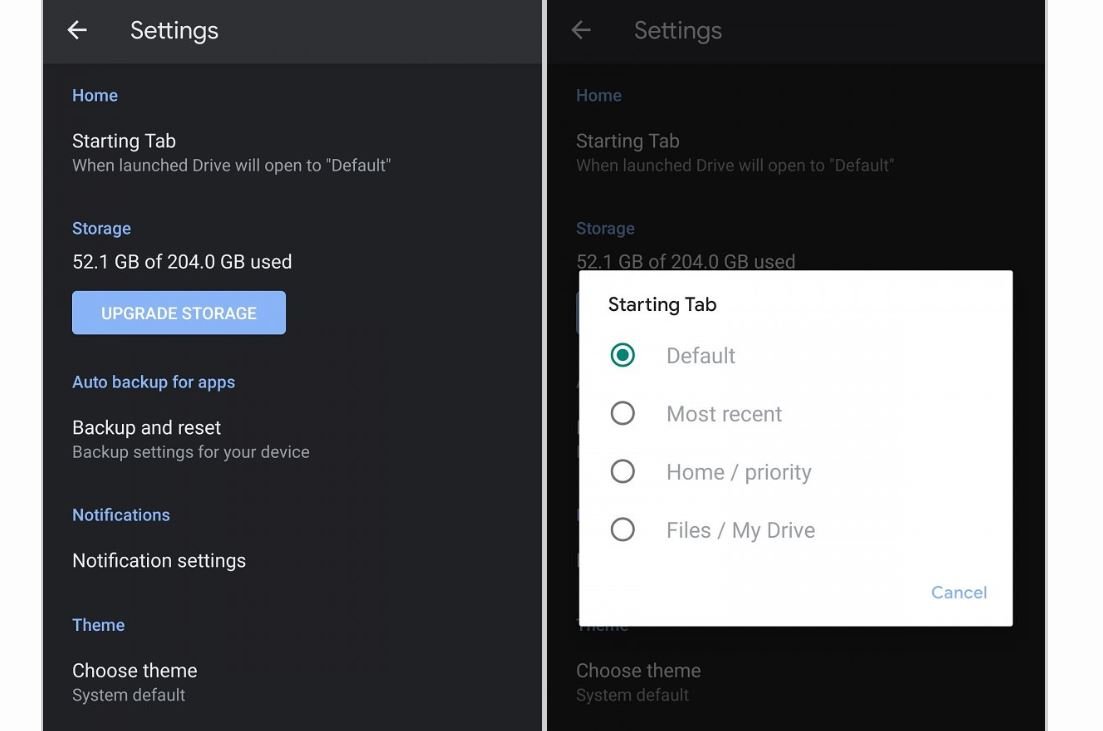The height and width of the screenshot is (731, 1103).
Task: Tap the back arrow in the left Settings screen
Action: [x=77, y=30]
